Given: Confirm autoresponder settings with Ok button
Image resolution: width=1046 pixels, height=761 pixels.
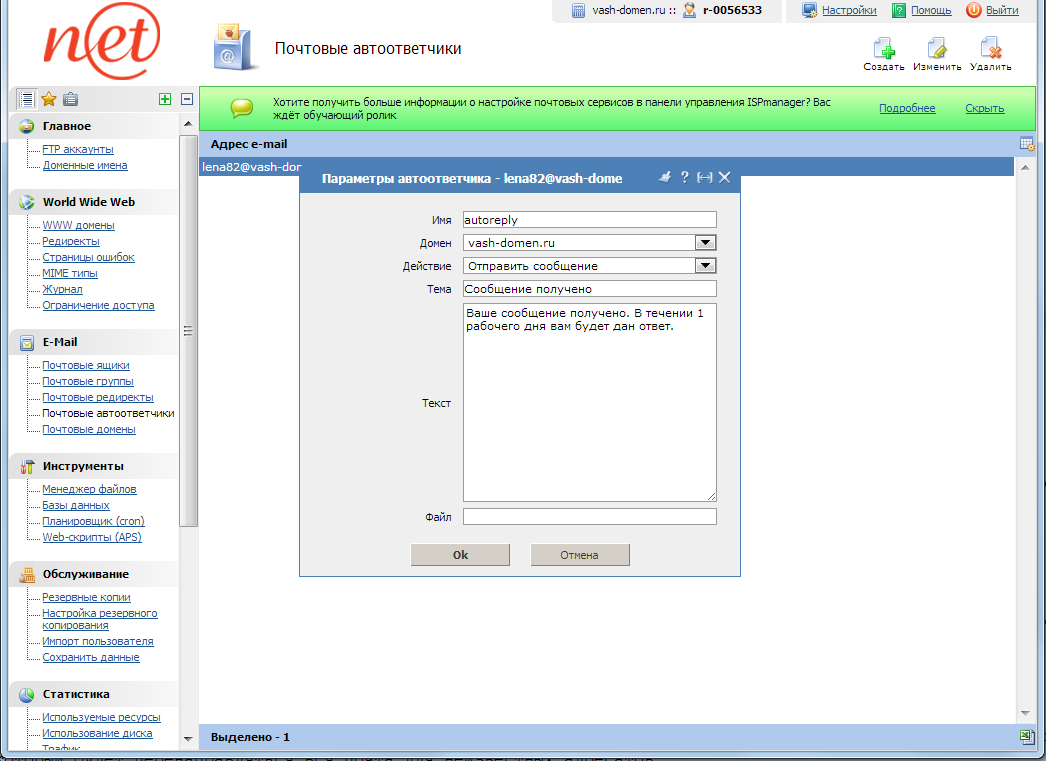Looking at the screenshot, I should coord(460,554).
